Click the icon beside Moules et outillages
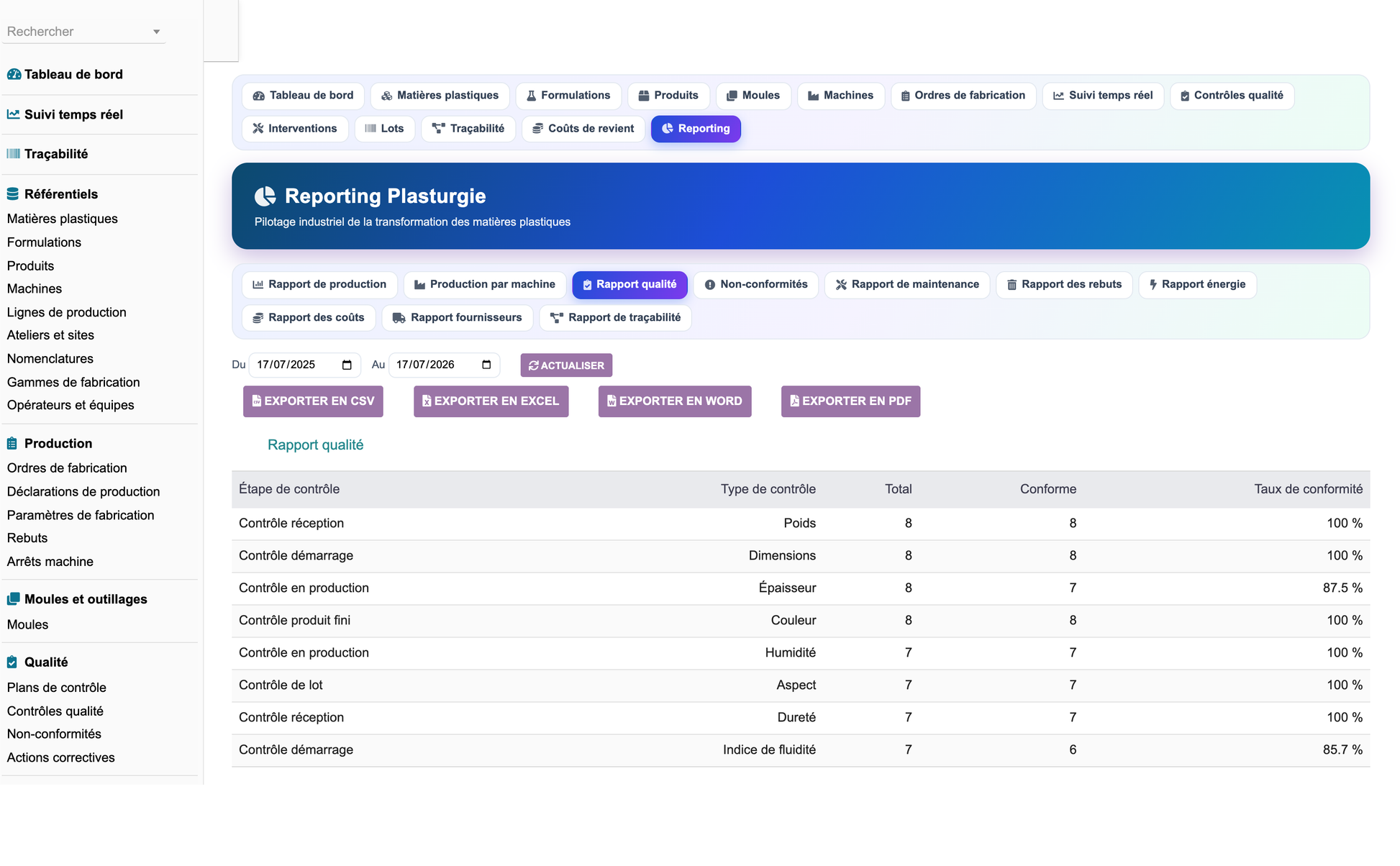 pos(13,599)
